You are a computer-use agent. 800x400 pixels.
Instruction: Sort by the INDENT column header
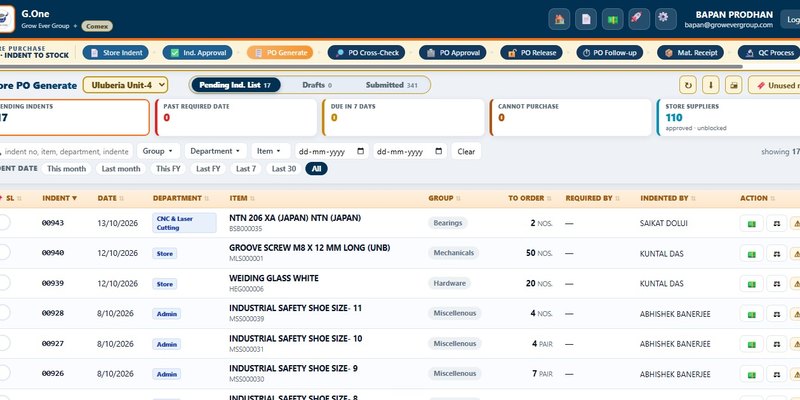60,198
